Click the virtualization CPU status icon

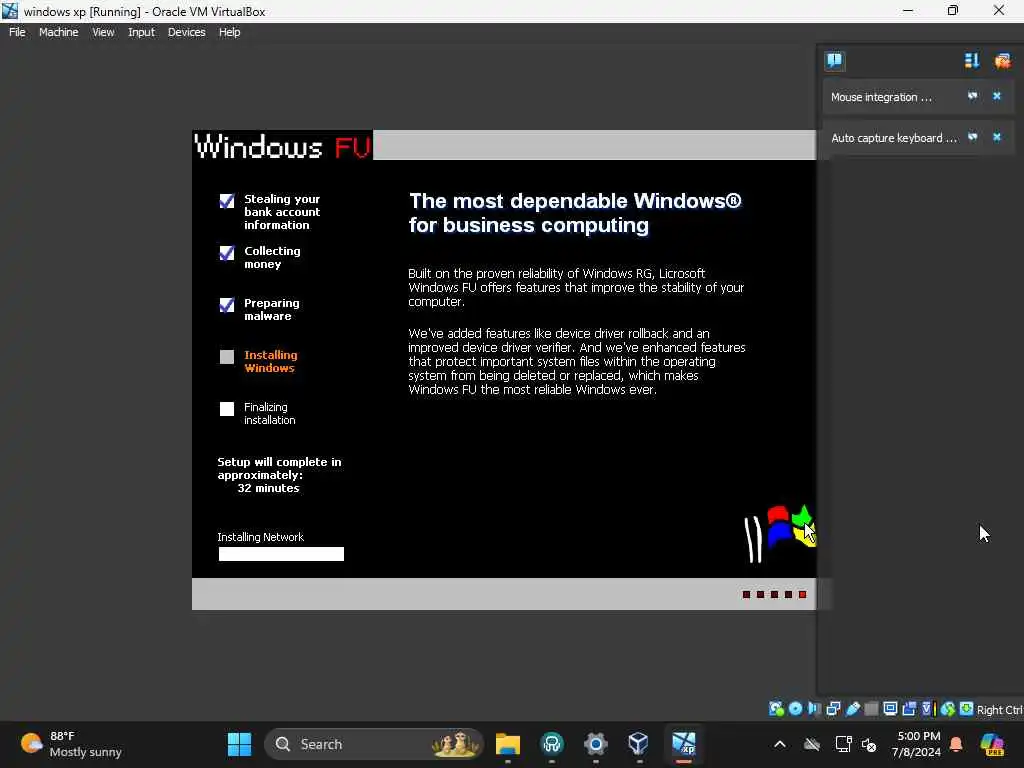(x=929, y=709)
